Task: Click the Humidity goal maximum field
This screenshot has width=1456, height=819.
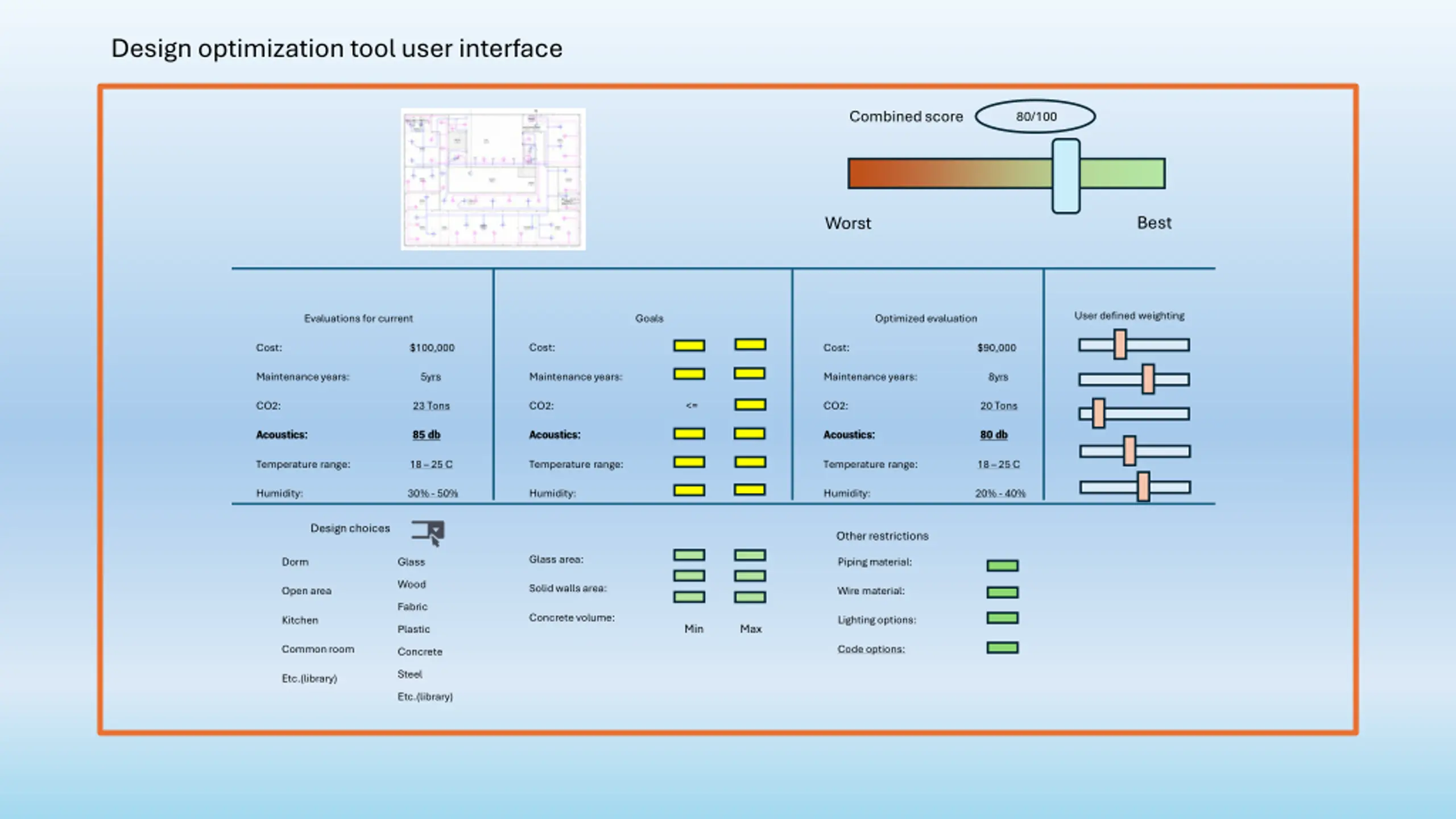Action: click(750, 489)
